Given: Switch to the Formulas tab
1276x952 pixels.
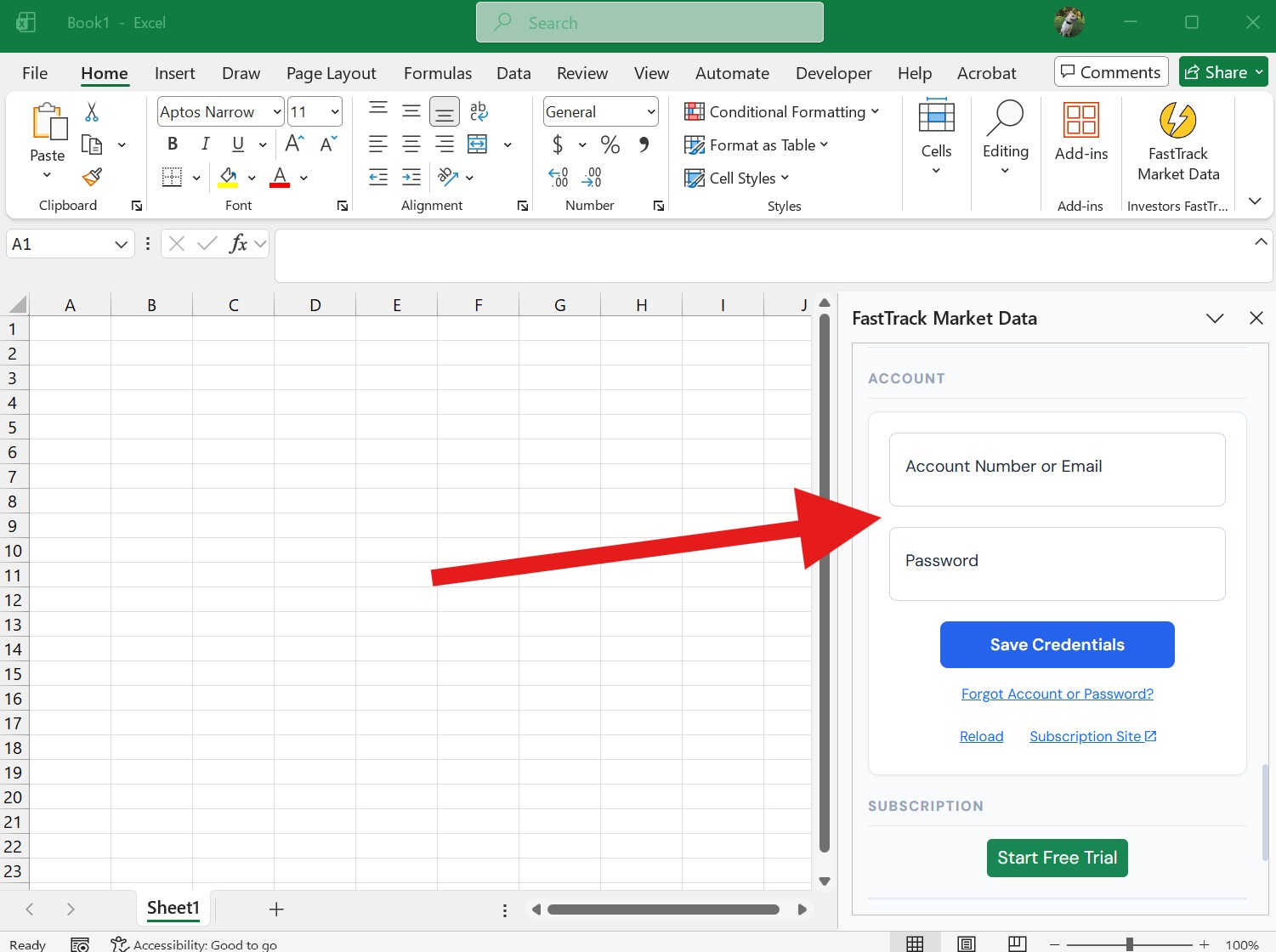Looking at the screenshot, I should coord(438,73).
